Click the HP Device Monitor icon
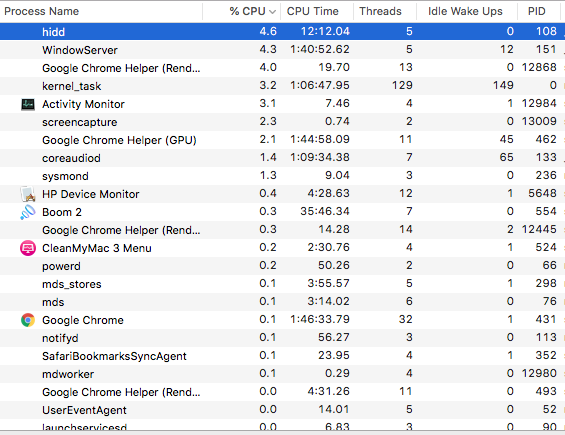Viewport: 565px width, 435px height. (x=28, y=194)
